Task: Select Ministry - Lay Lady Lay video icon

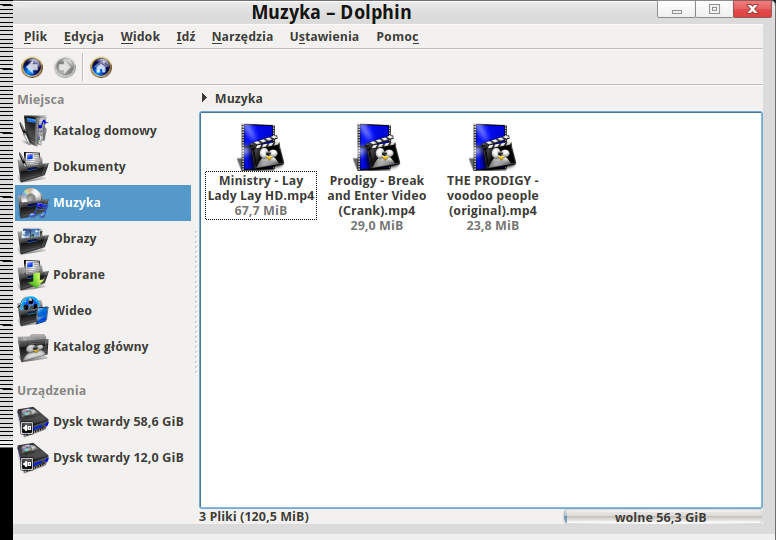Action: coord(261,147)
